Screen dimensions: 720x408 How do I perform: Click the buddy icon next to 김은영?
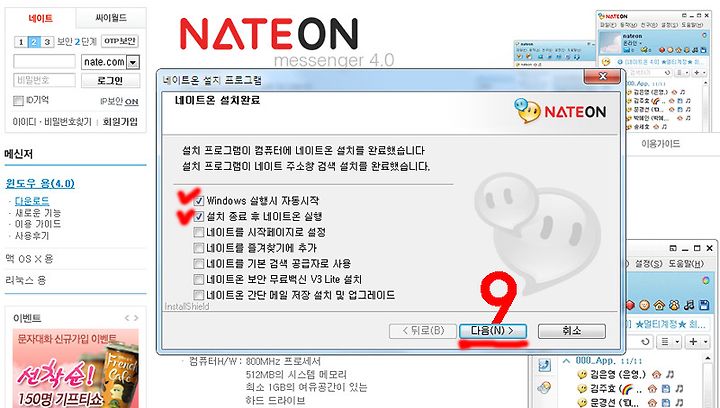(x=582, y=374)
